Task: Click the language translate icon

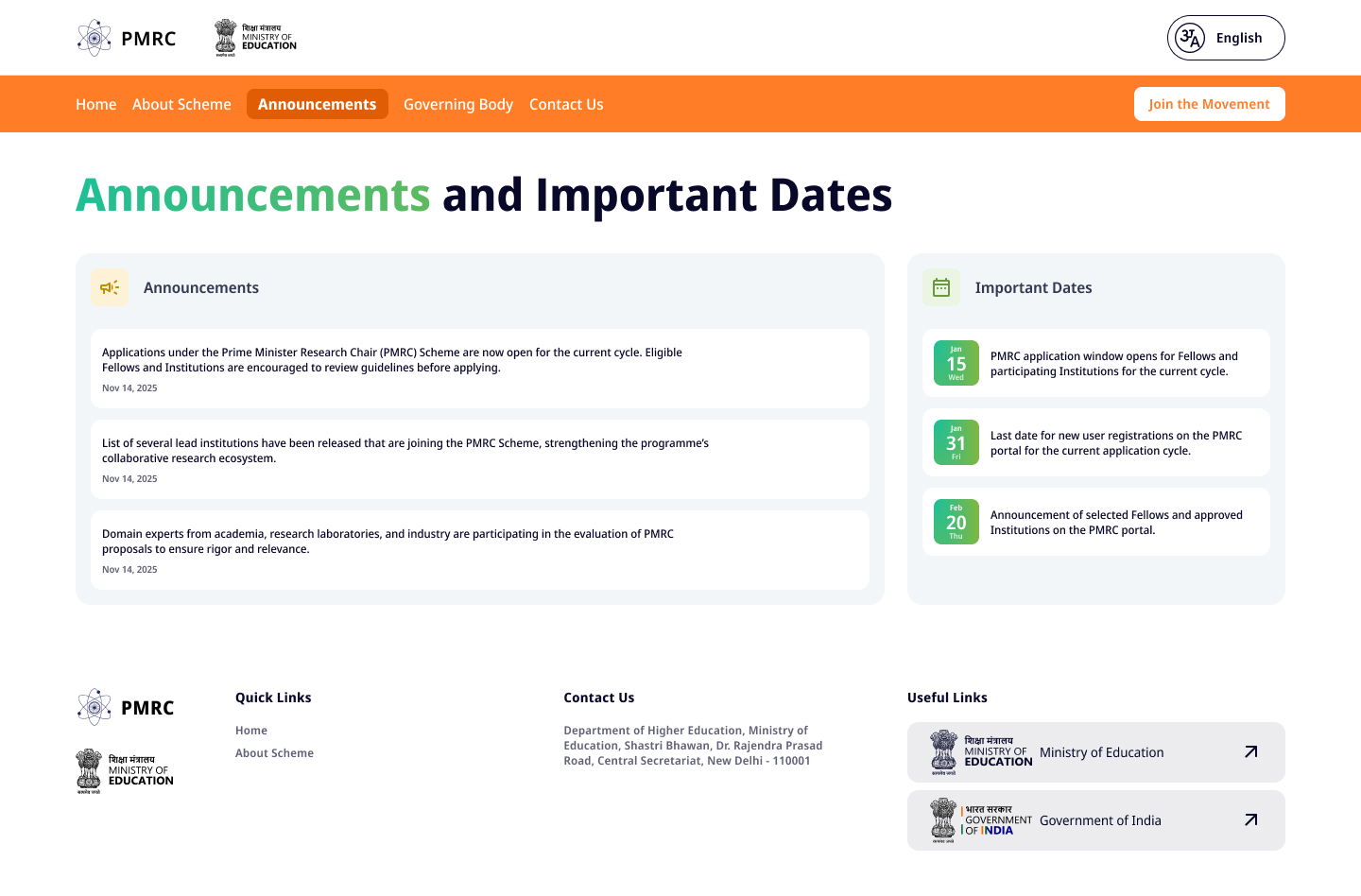Action: pyautogui.click(x=1190, y=38)
